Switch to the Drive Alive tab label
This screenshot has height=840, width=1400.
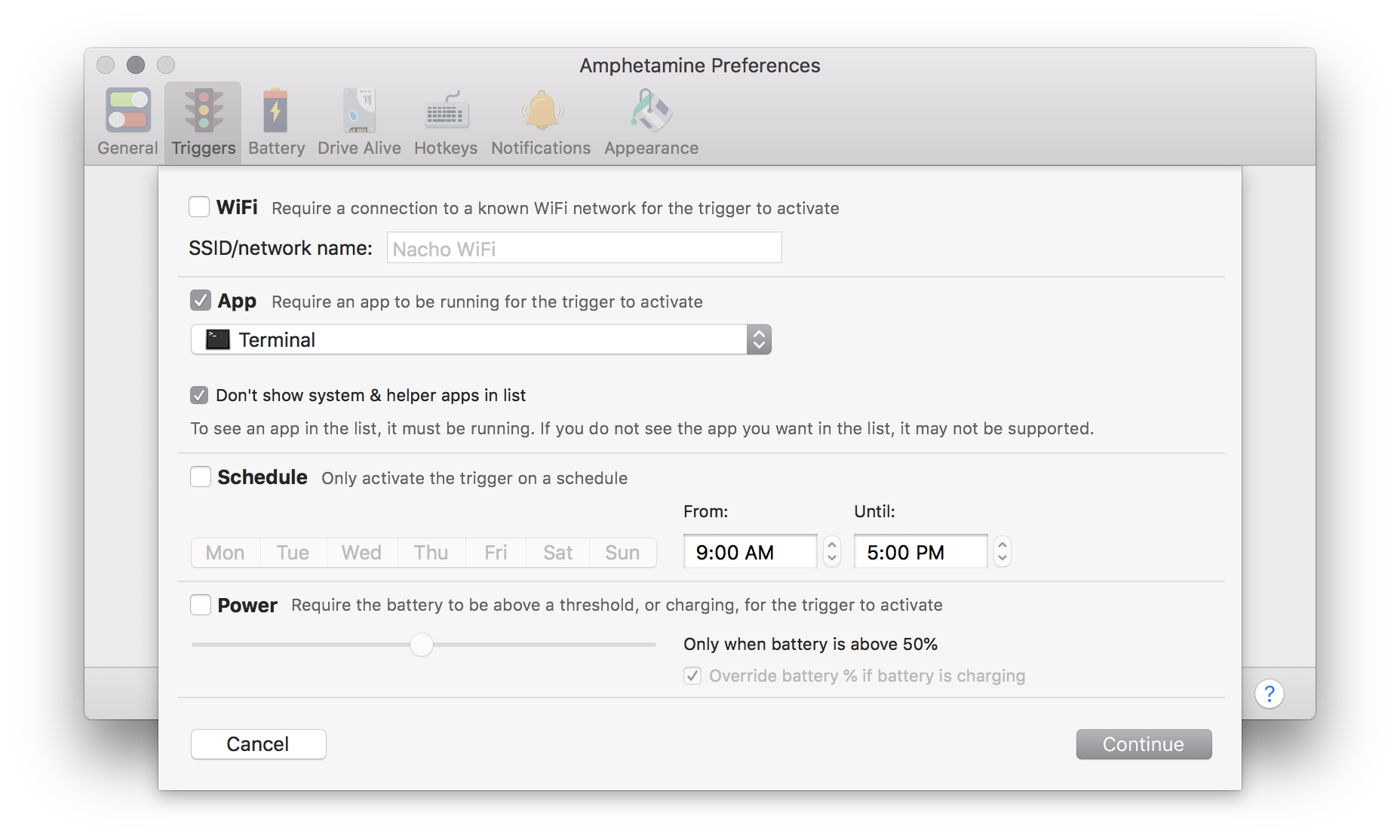pyautogui.click(x=359, y=148)
